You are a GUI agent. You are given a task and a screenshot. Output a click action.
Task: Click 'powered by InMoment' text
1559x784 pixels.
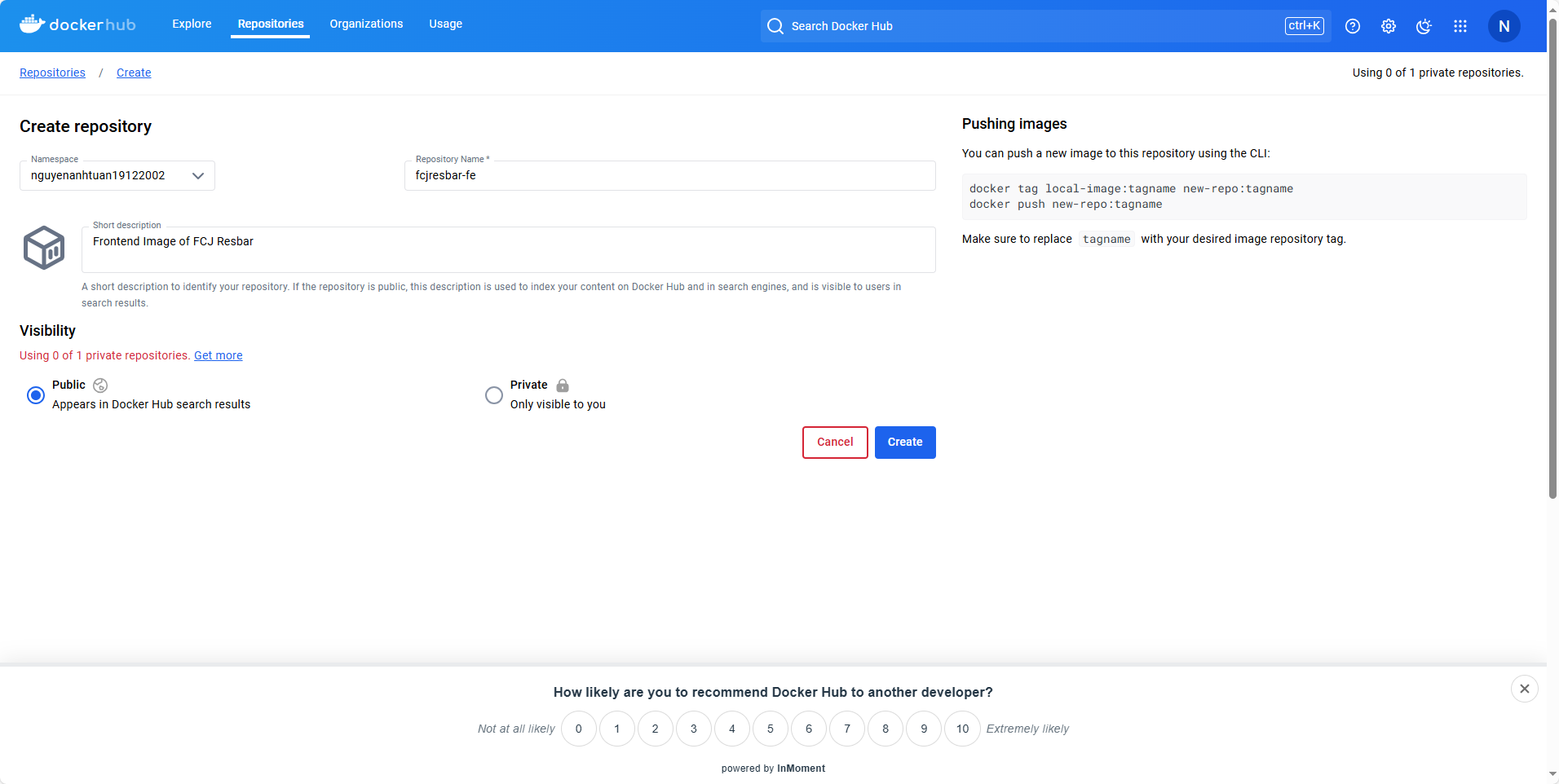pyautogui.click(x=773, y=769)
